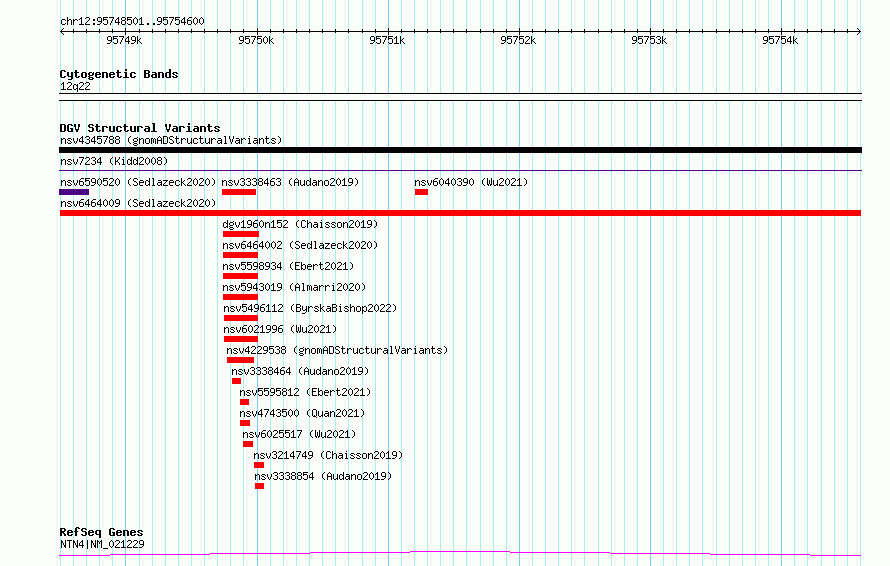
Task: Click the red bar under nsv5496112
Action: (x=241, y=318)
